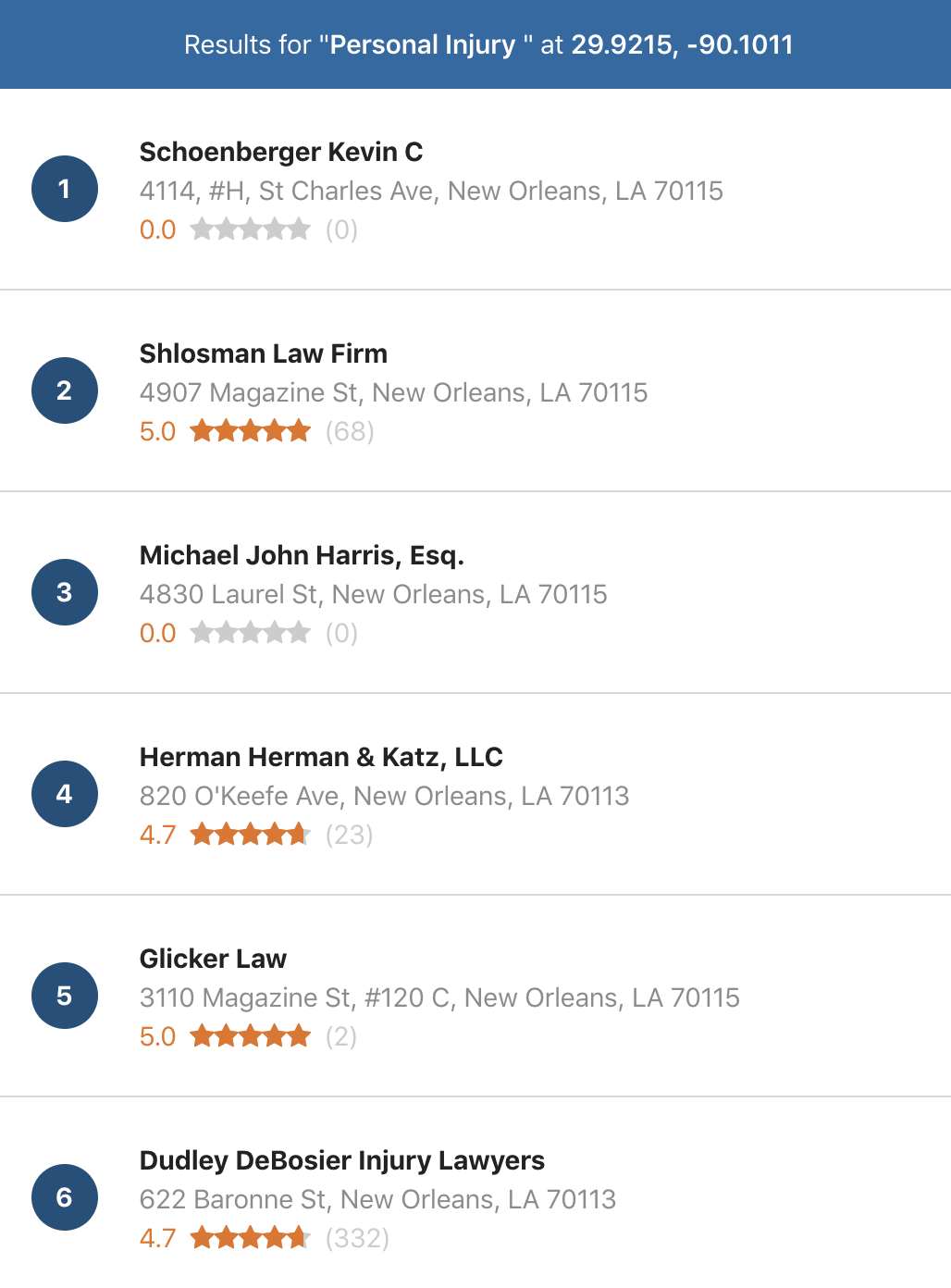
Task: Click the number 5 rank badge
Action: click(65, 996)
